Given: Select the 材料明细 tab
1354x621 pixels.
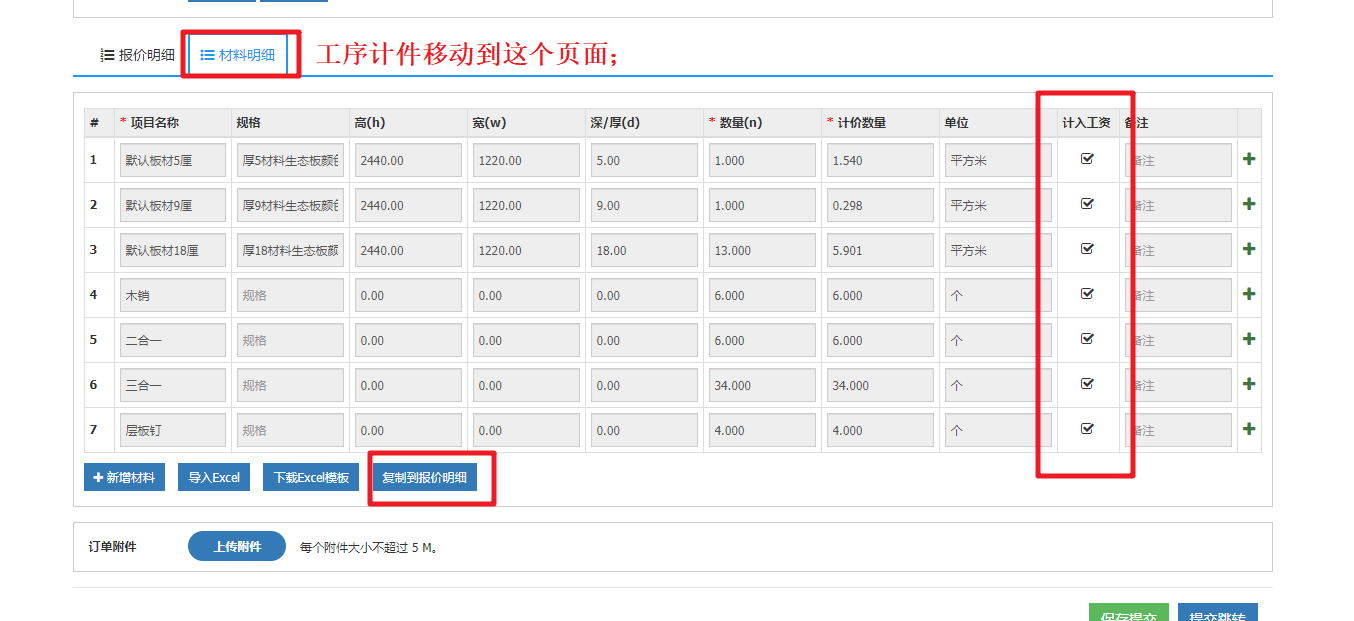Looking at the screenshot, I should pos(238,55).
